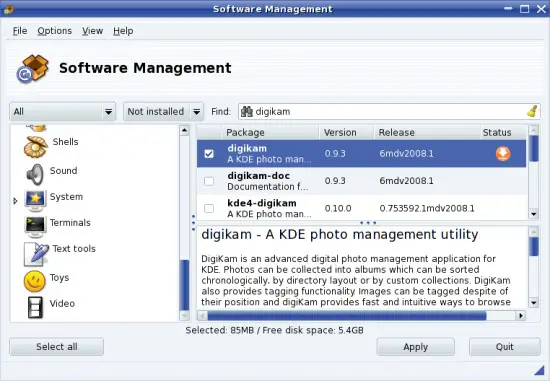Click the description pane horizontal scrollbar
Screen dimensions: 550x381
pyautogui.click(x=362, y=316)
